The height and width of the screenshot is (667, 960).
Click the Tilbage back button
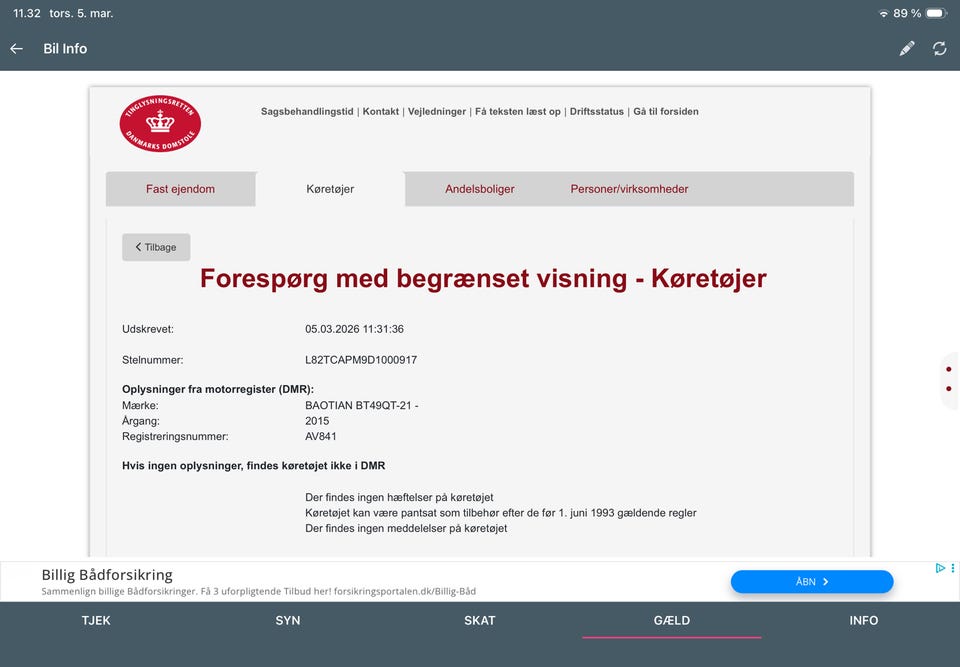[x=156, y=247]
